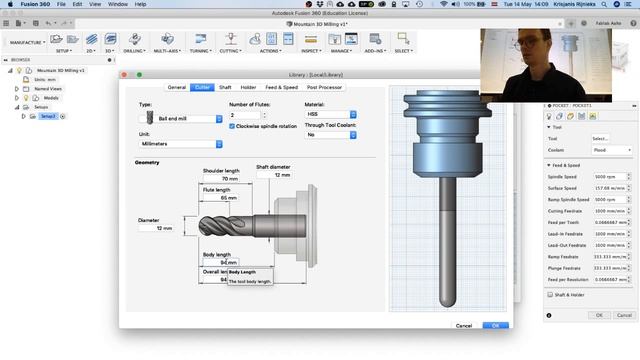Click the Setup Sheet icon in Actions
640x360 pixels.
288,39
